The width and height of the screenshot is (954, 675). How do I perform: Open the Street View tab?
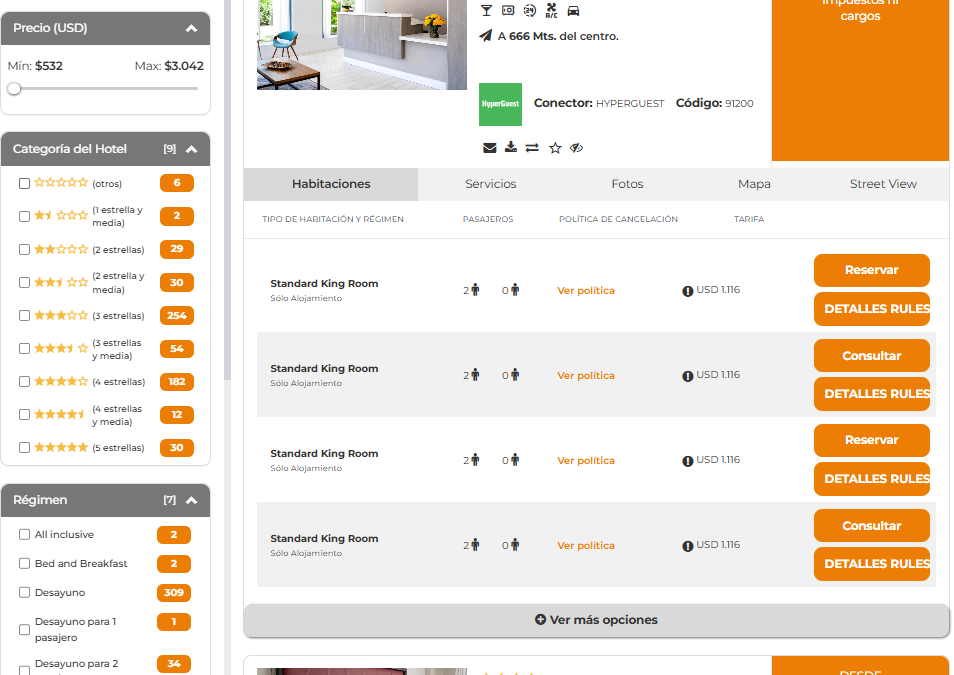point(882,184)
